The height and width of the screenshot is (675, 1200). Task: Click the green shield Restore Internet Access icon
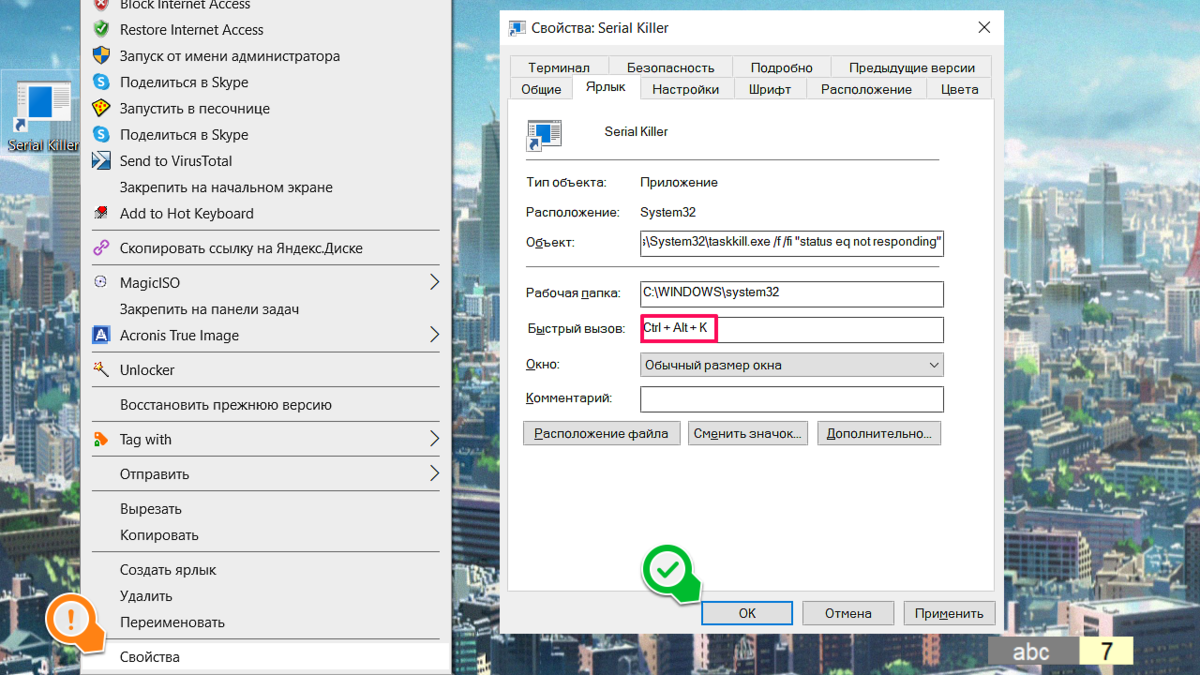[101, 30]
